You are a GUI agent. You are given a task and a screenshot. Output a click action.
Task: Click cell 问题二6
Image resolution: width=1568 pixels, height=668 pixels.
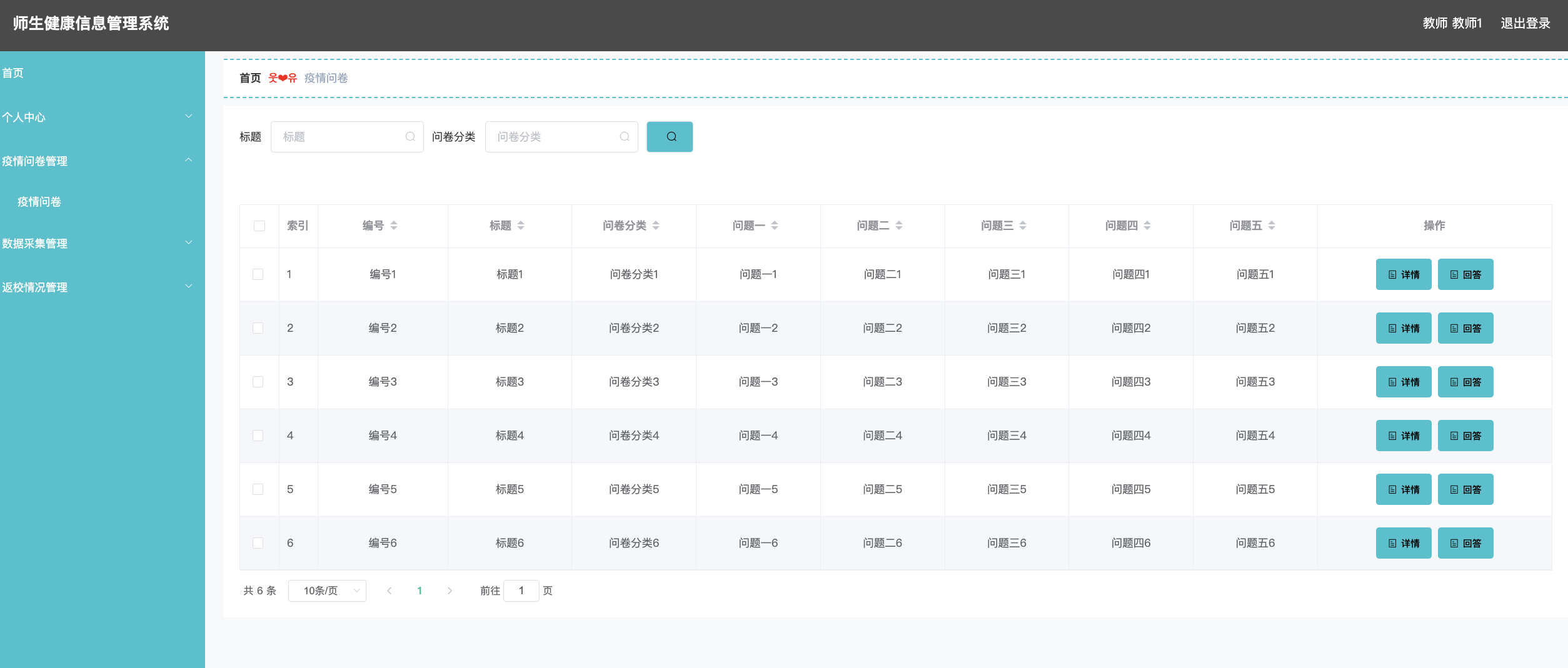(882, 543)
